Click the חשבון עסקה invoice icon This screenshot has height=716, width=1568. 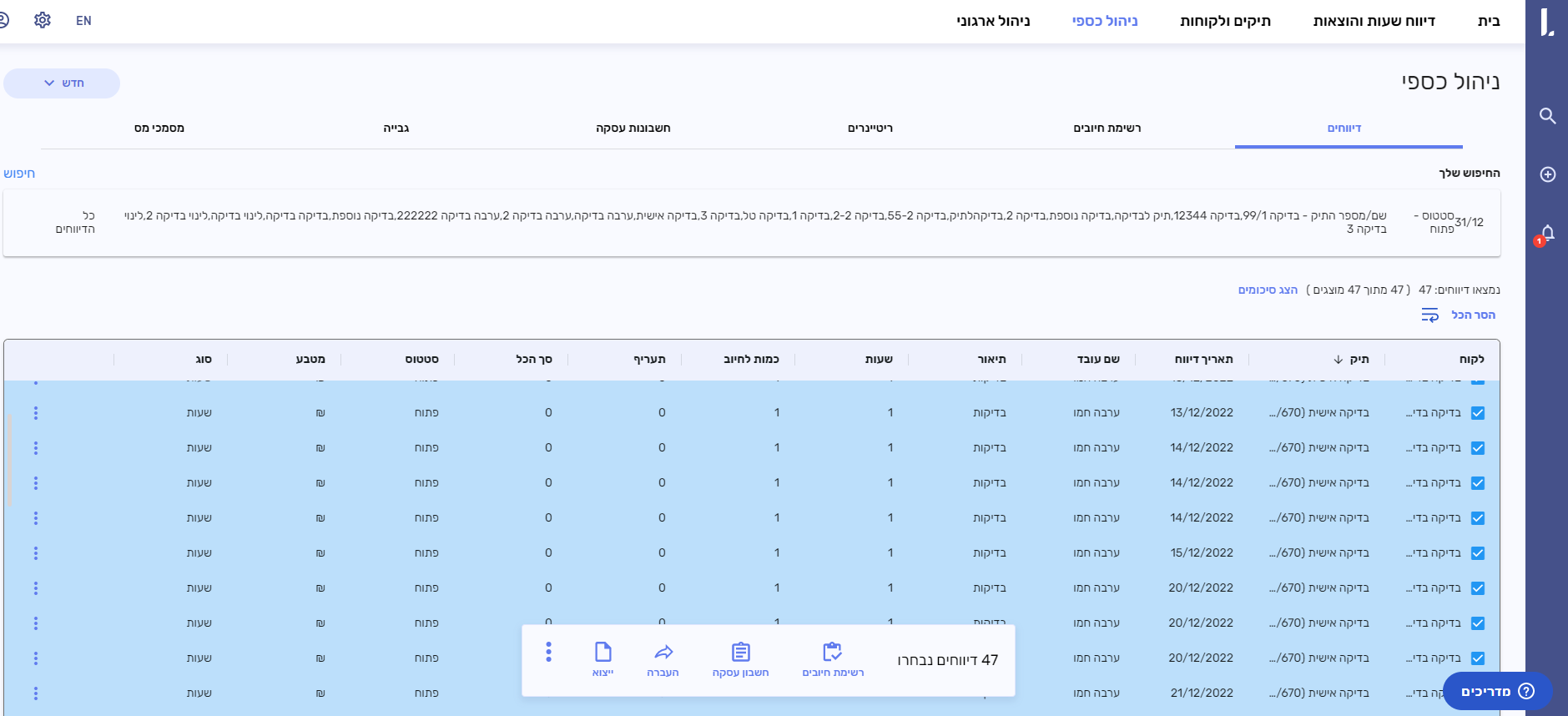click(740, 652)
